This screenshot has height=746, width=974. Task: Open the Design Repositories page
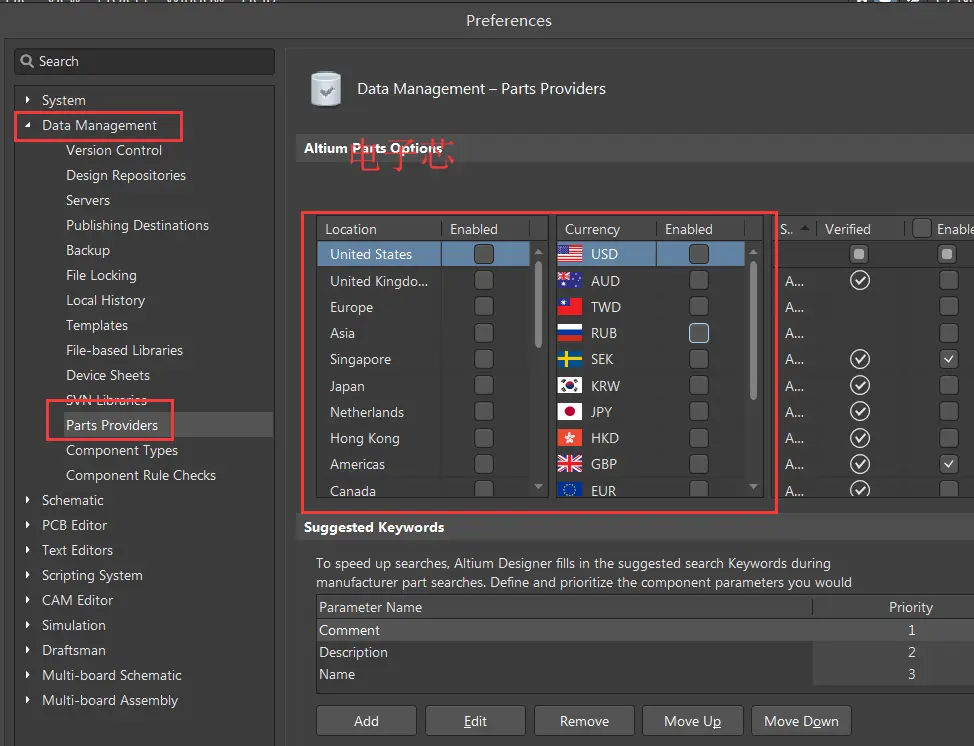126,175
